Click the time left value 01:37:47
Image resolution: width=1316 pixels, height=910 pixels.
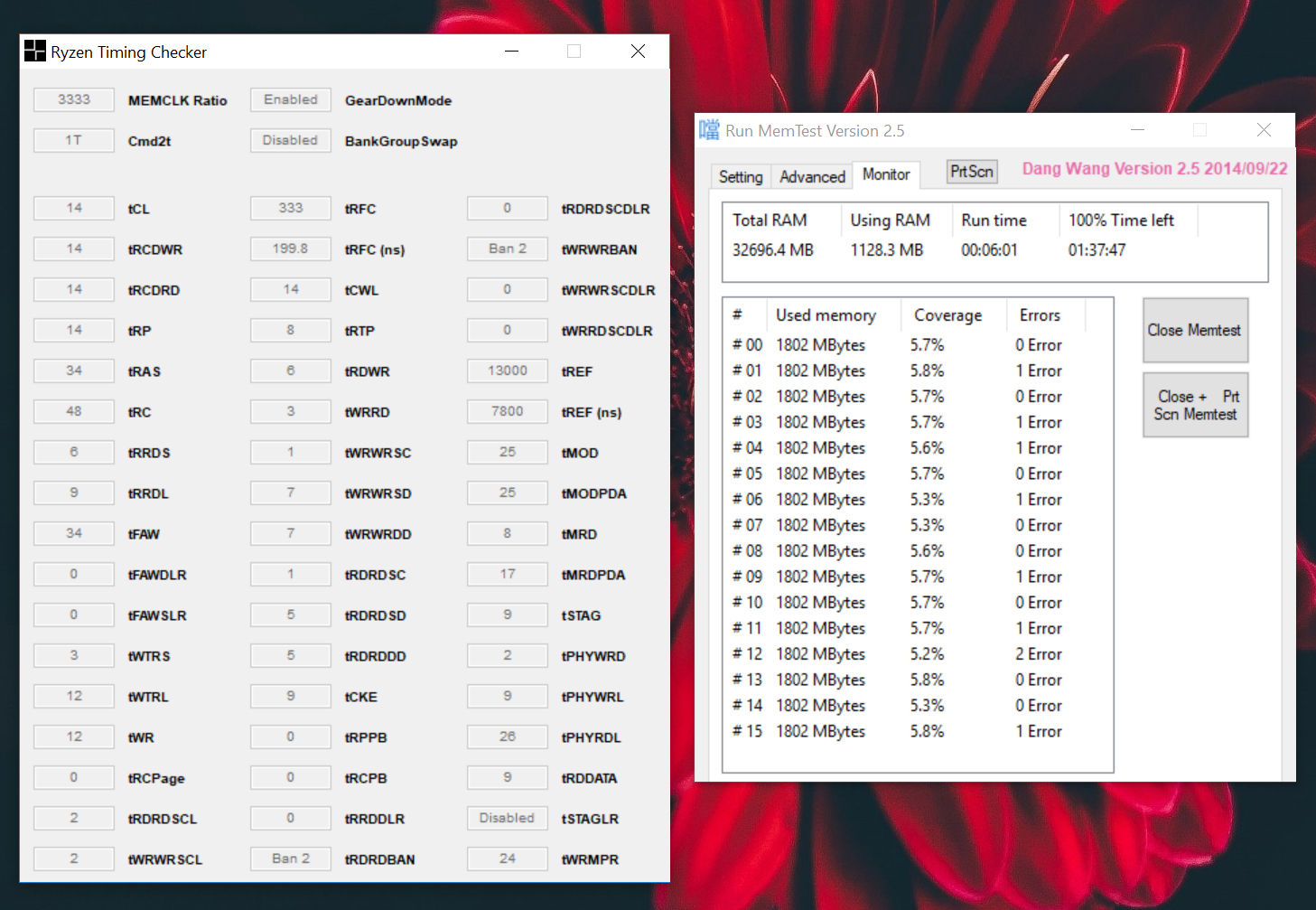1097,250
